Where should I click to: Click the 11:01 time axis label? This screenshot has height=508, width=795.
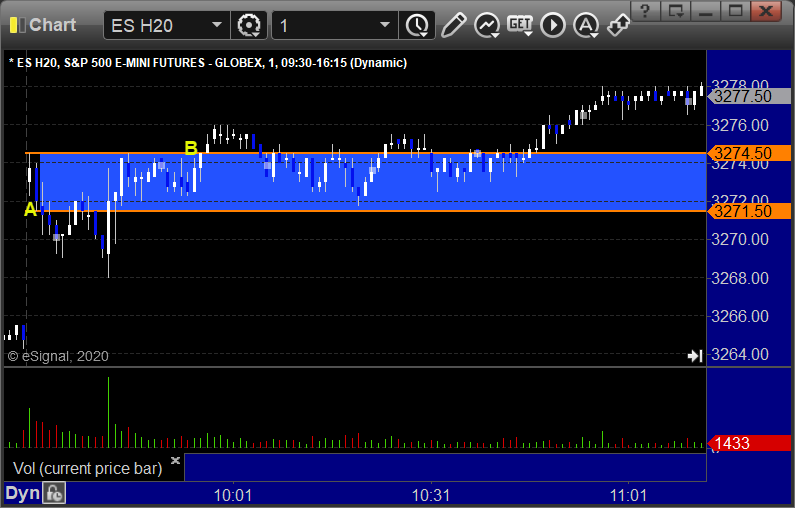tap(628, 495)
